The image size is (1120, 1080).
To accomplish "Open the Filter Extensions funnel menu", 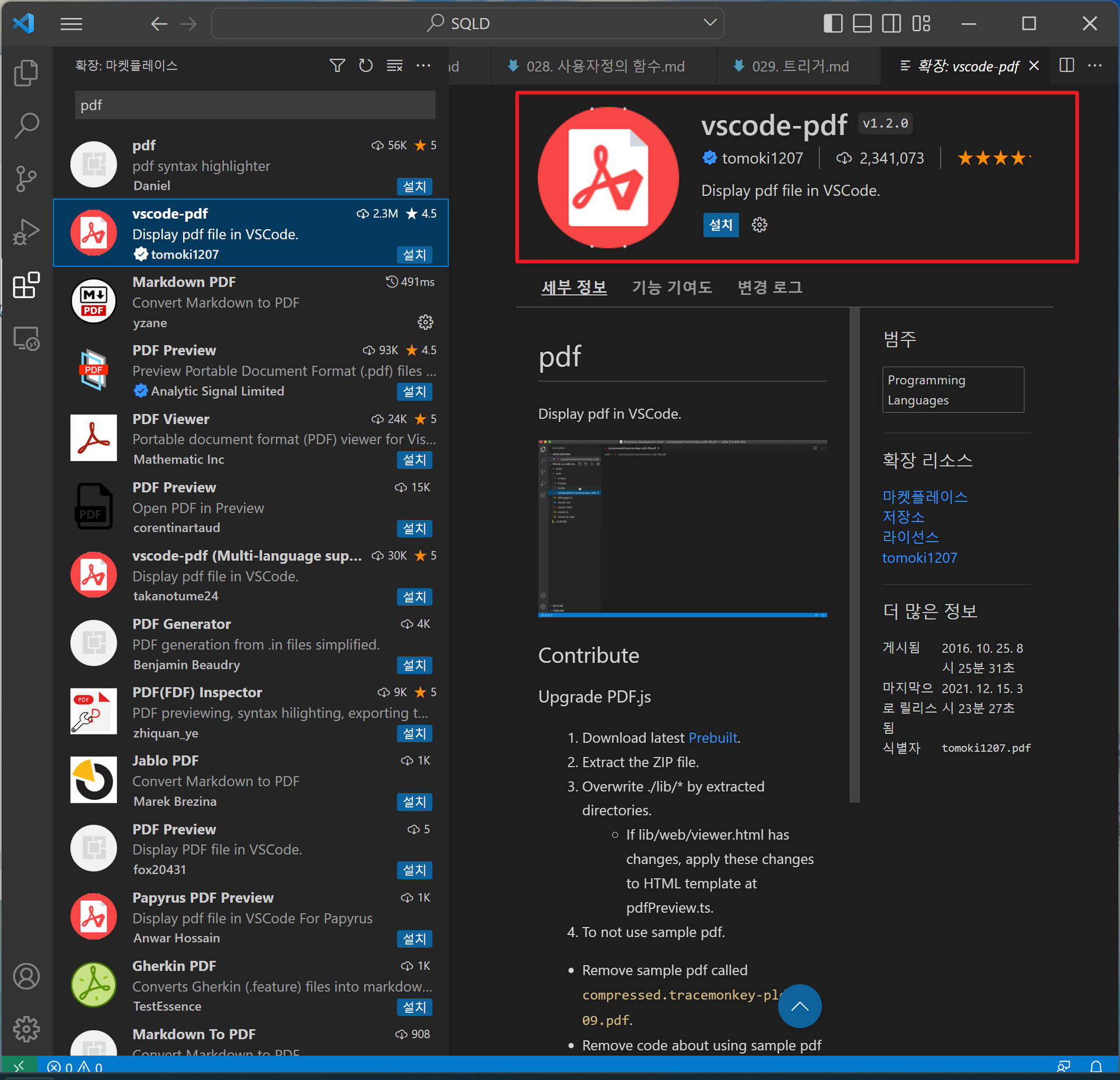I will 337,65.
